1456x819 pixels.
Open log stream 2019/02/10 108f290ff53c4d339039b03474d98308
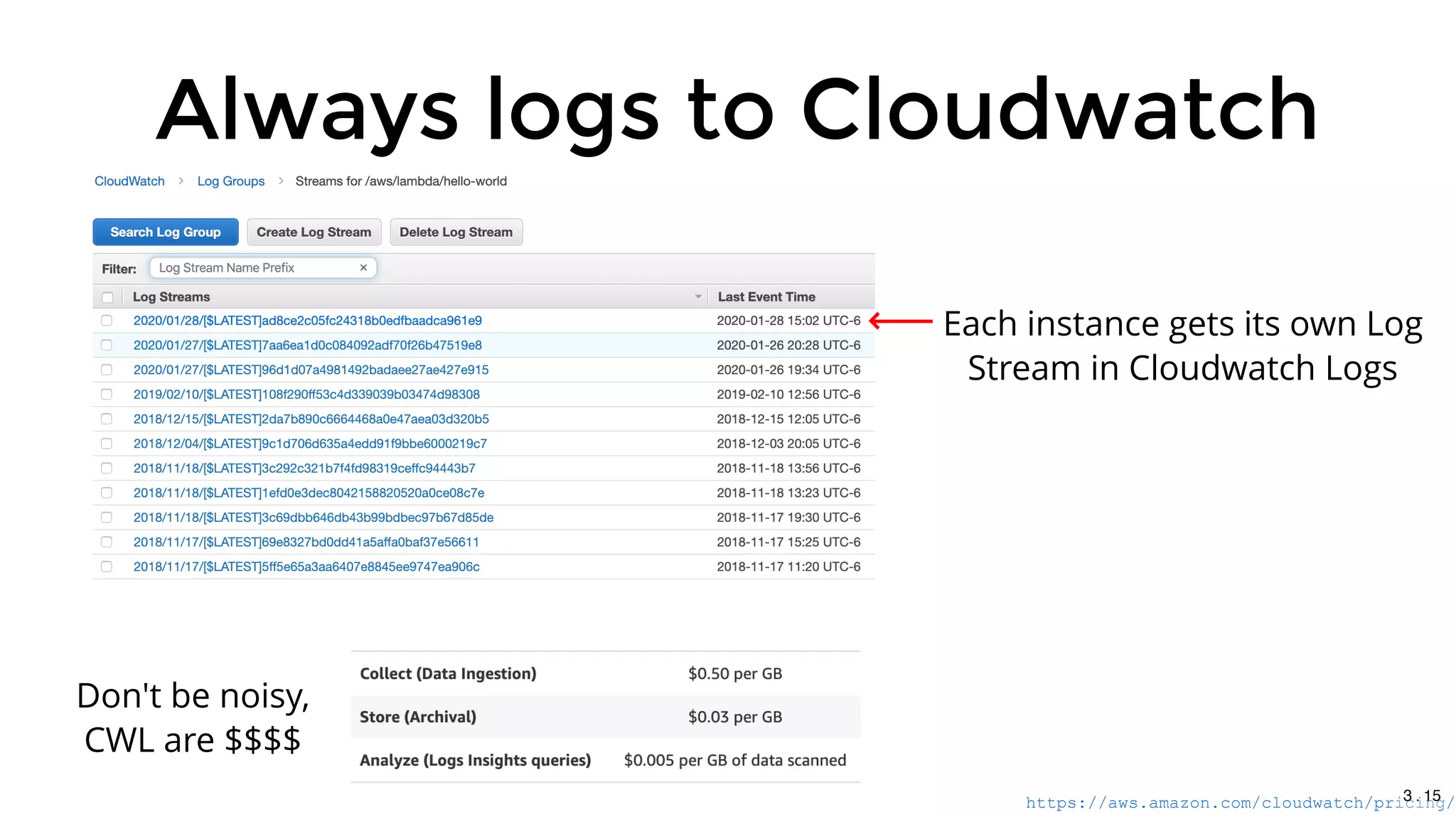(x=306, y=394)
